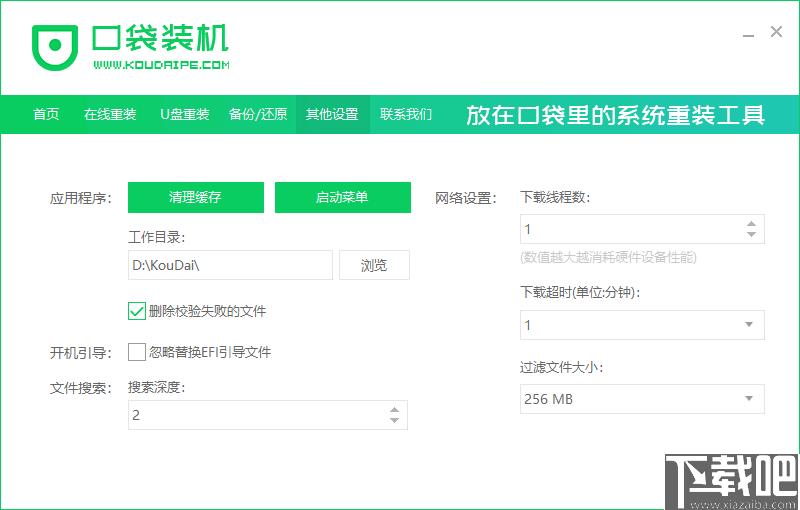The height and width of the screenshot is (510, 800).
Task: Click 浏览 to choose working directory
Action: tap(374, 265)
